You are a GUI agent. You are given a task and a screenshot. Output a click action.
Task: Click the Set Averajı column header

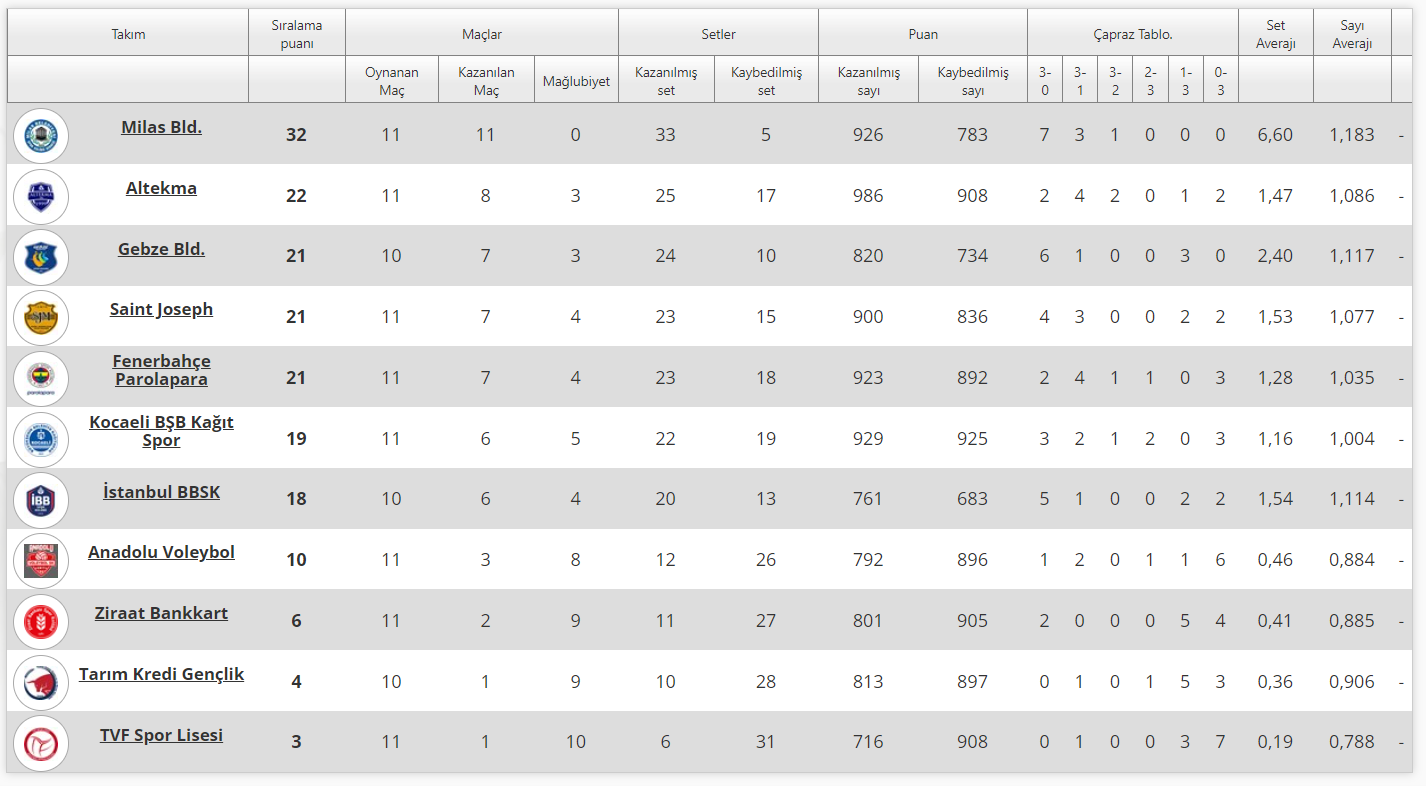[1275, 34]
